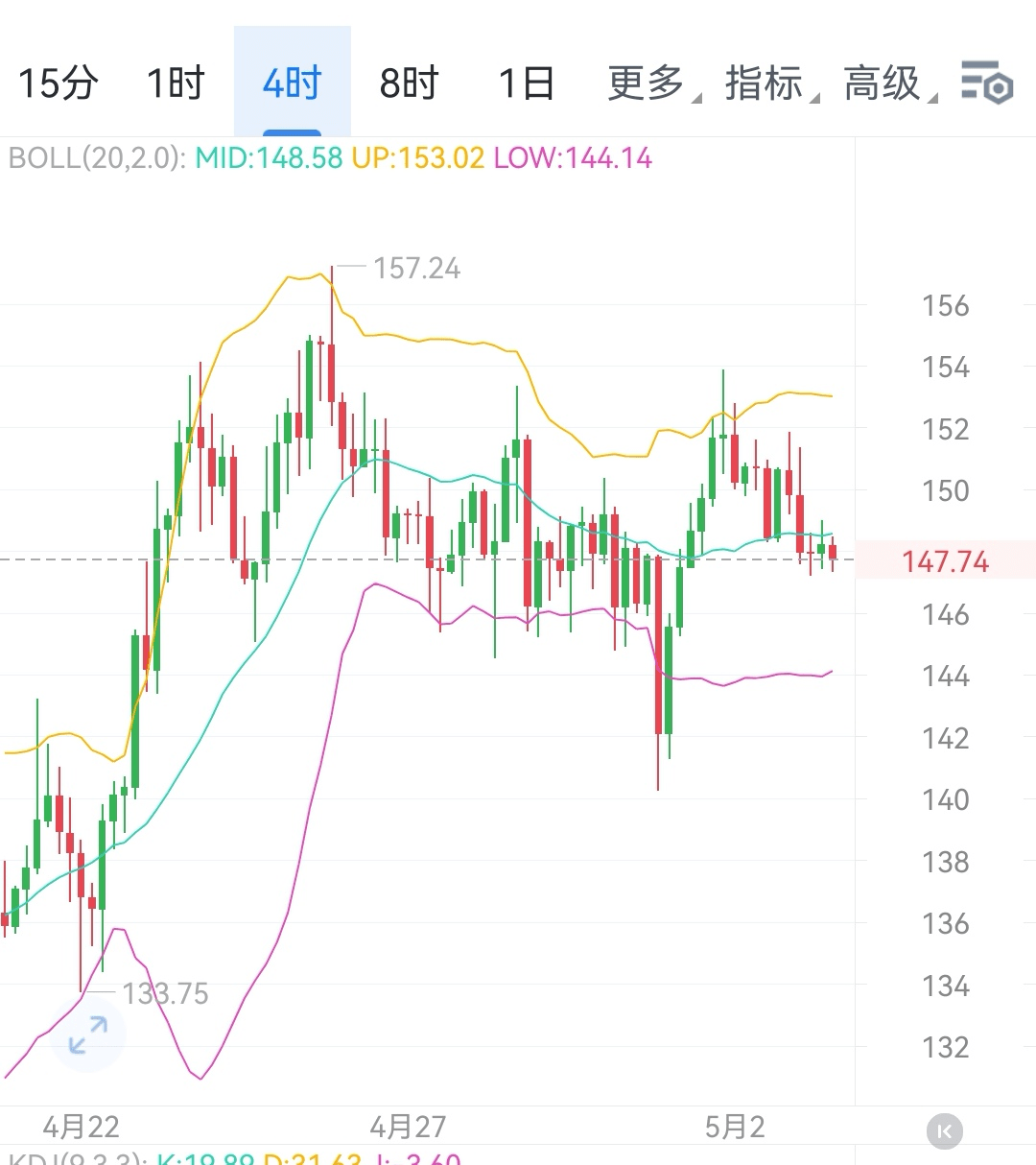This screenshot has width=1036, height=1165.
Task: Expand the 更多 timeframe dropdown
Action: pyautogui.click(x=652, y=83)
